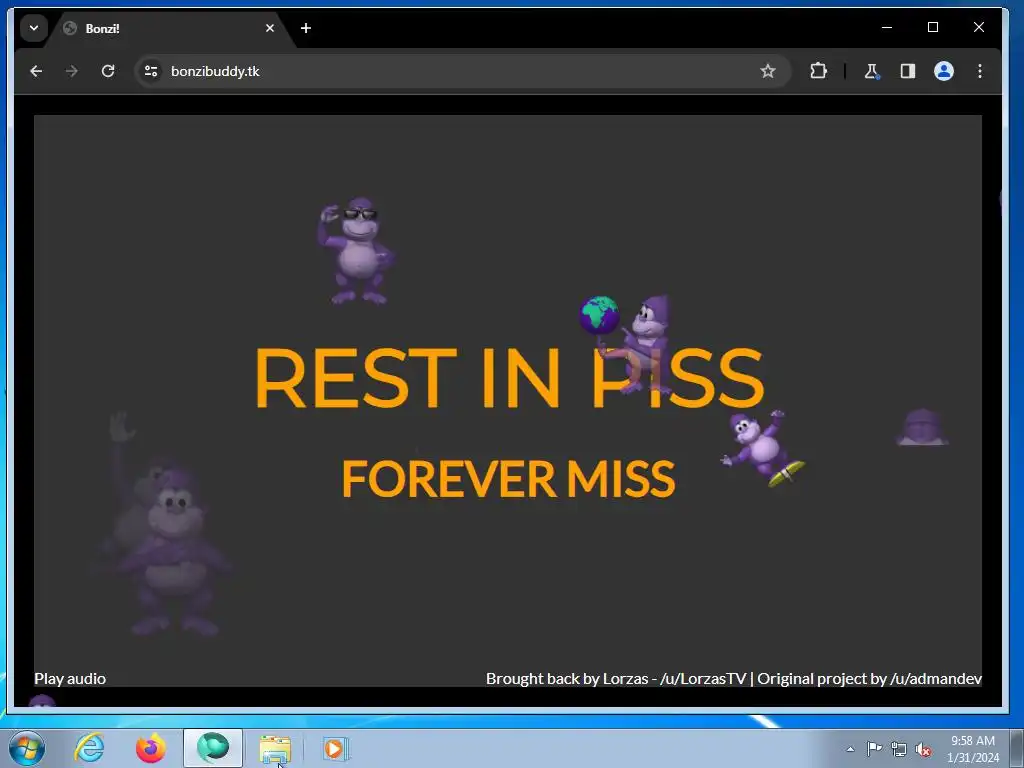The width and height of the screenshot is (1024, 768).
Task: Click the REST IN PISS heading
Action: point(509,377)
